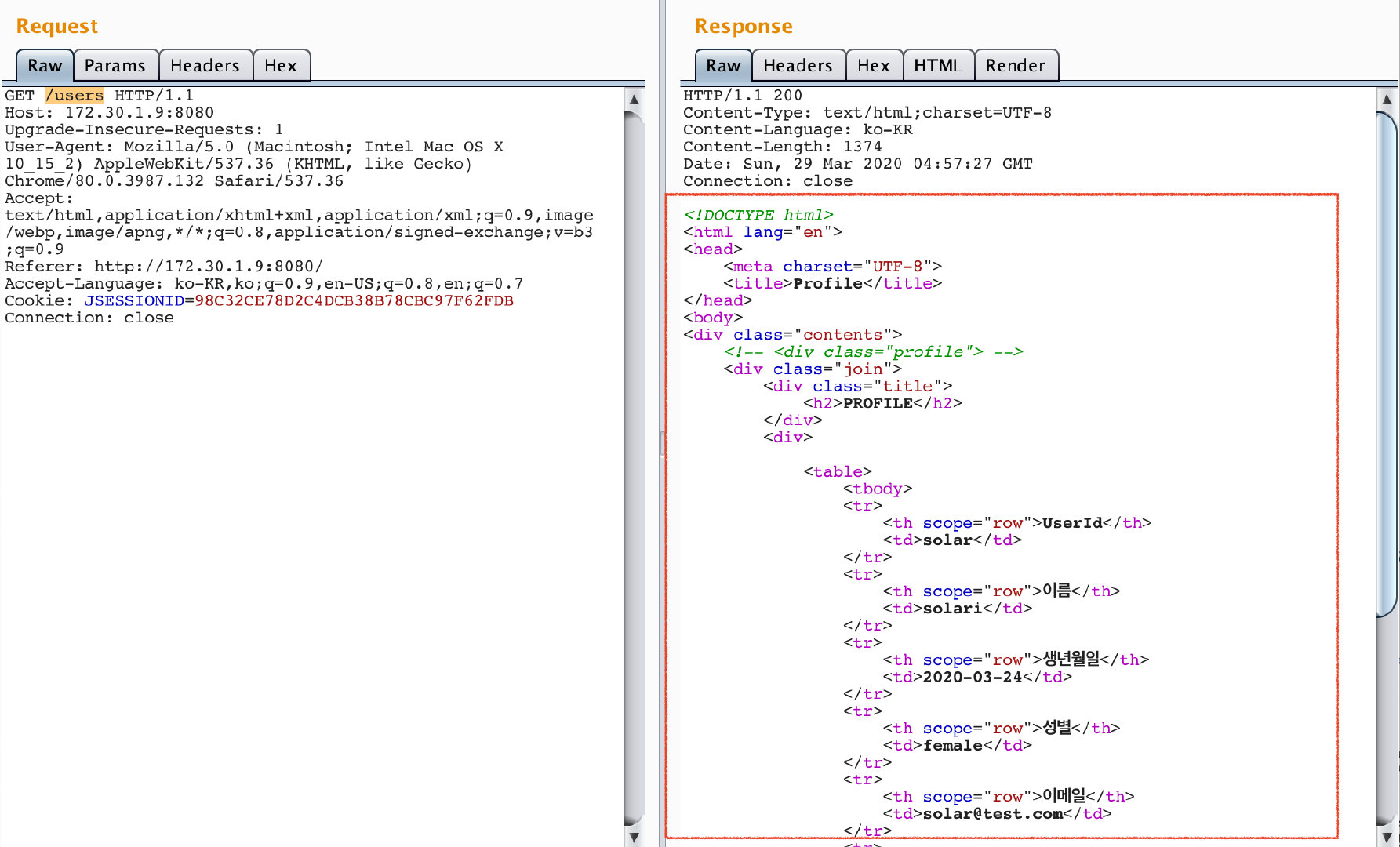
Task: Open the Request Params tab
Action: (115, 65)
